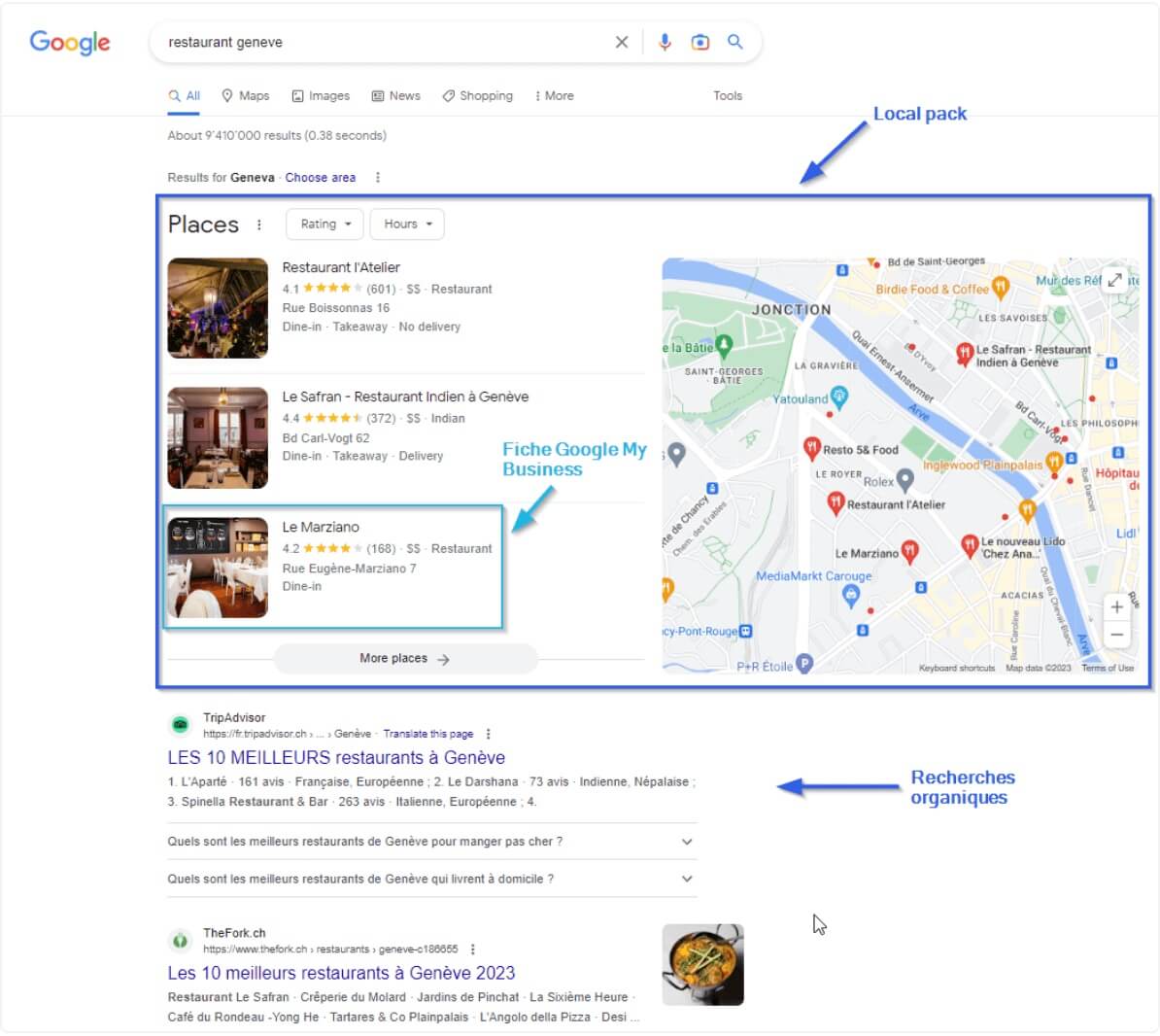Click Terms of Use on the map
The image size is (1160, 1036).
1107,669
